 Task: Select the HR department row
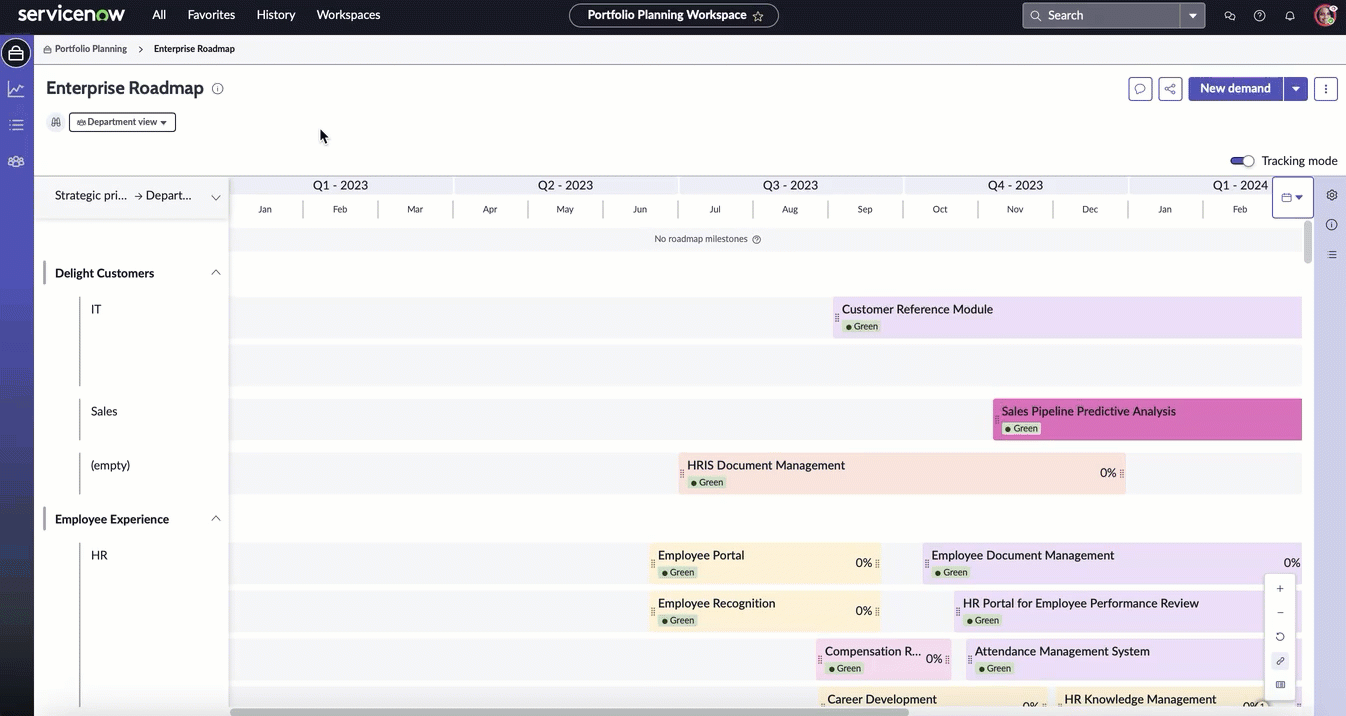[x=99, y=556]
